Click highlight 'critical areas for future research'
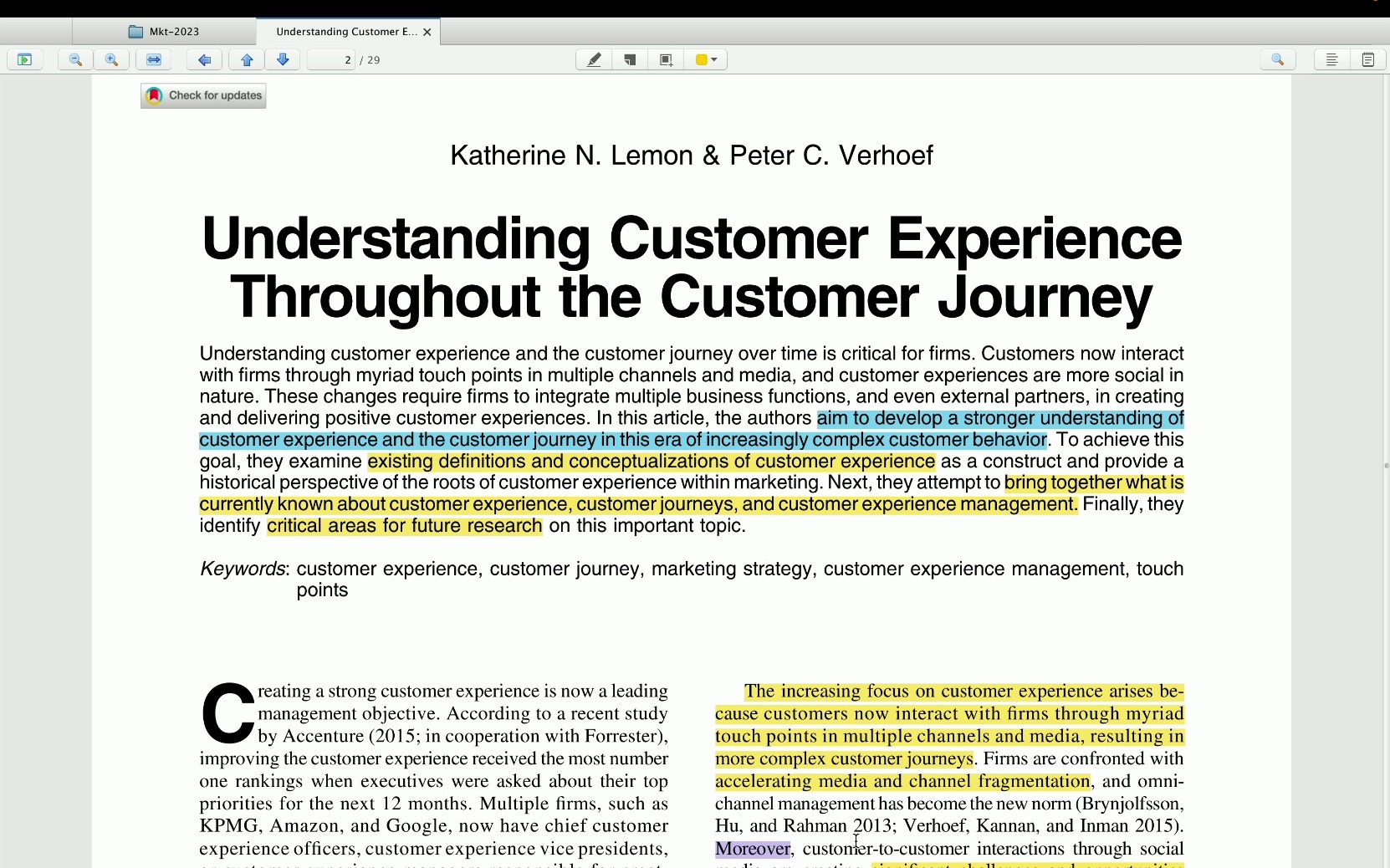Image resolution: width=1390 pixels, height=868 pixels. (405, 526)
